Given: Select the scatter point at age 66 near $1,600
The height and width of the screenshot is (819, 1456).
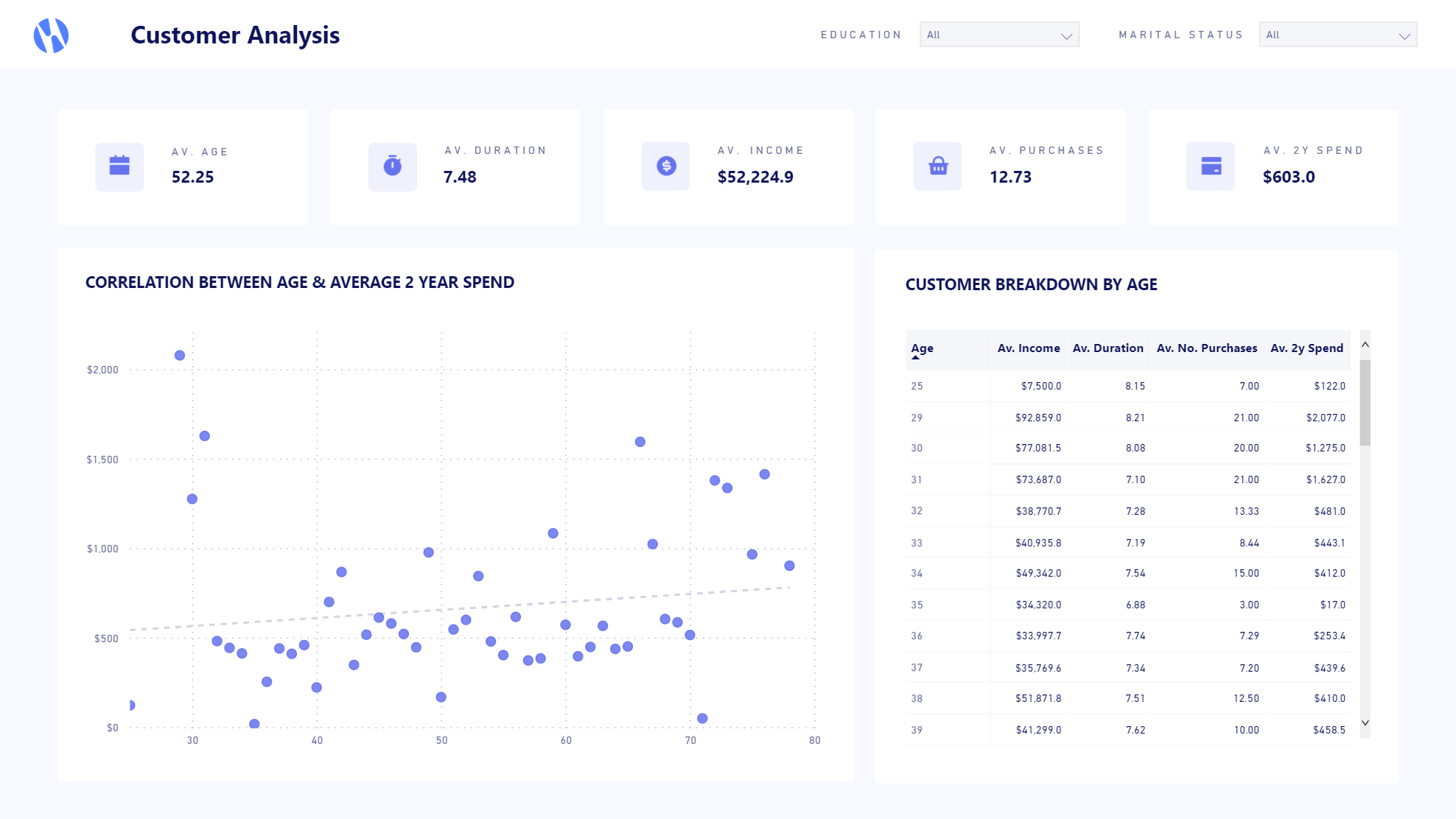Looking at the screenshot, I should coord(640,442).
